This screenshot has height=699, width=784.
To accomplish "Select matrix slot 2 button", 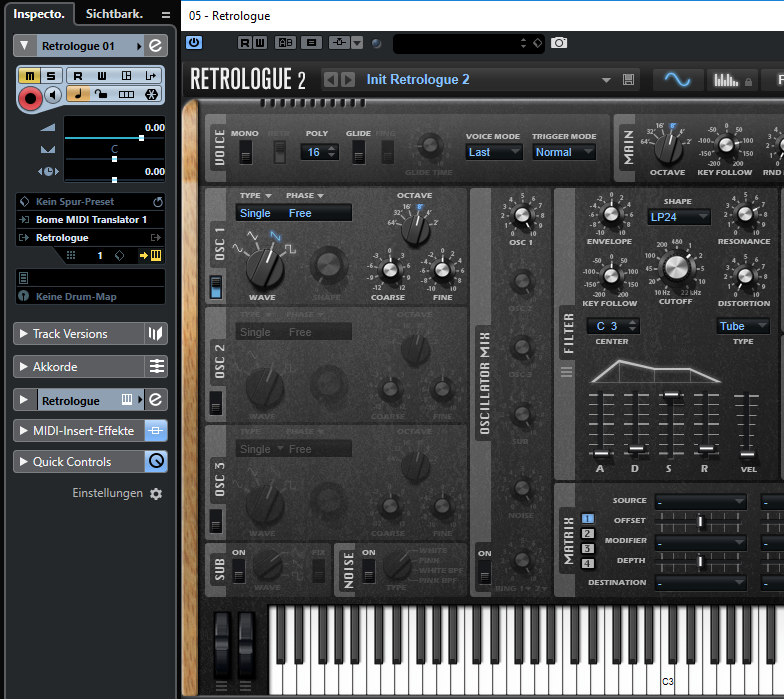I will (x=588, y=534).
